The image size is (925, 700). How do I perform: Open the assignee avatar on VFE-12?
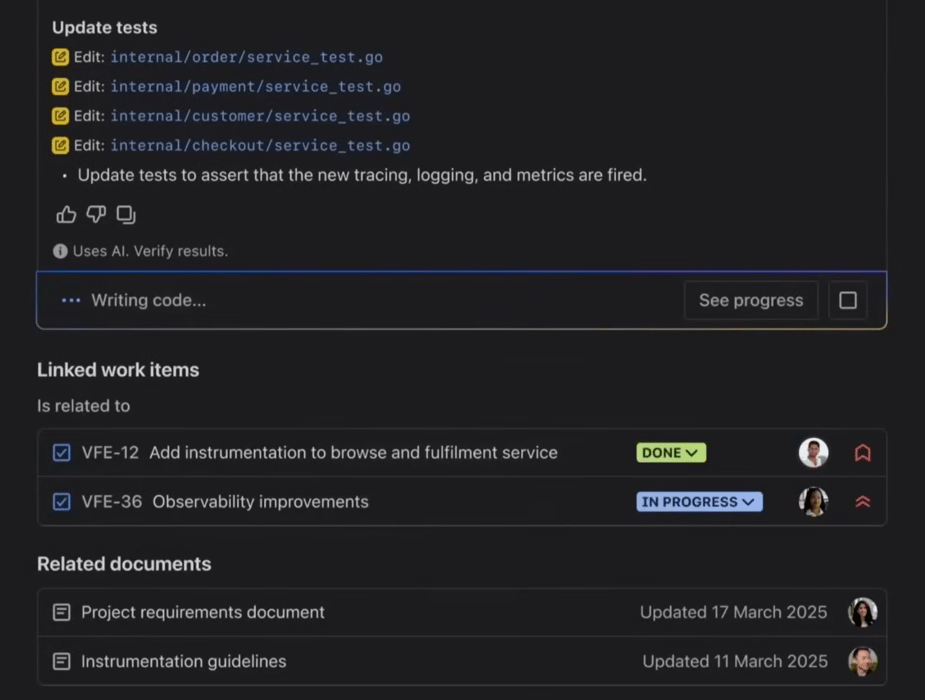[x=813, y=452]
